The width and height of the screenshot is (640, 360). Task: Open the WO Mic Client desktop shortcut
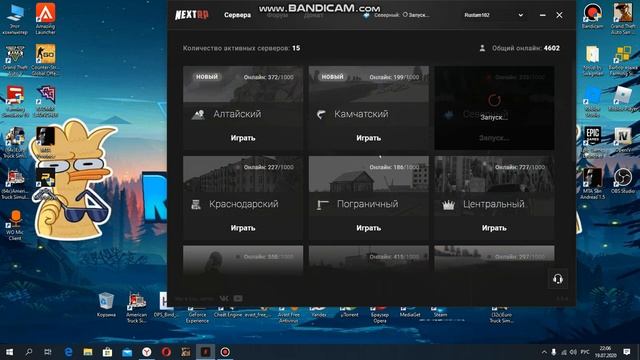point(15,225)
